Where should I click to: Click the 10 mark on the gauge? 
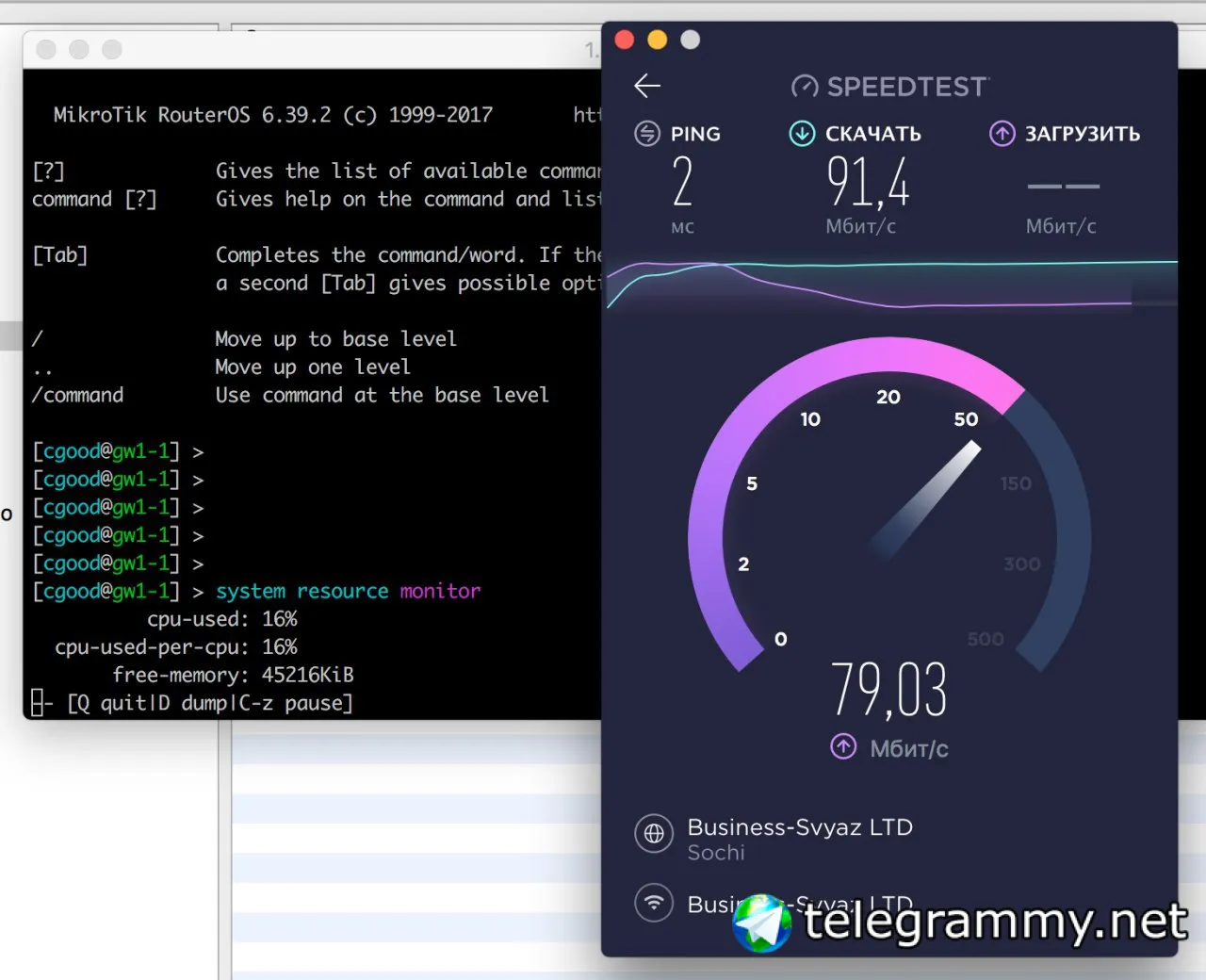tap(810, 419)
